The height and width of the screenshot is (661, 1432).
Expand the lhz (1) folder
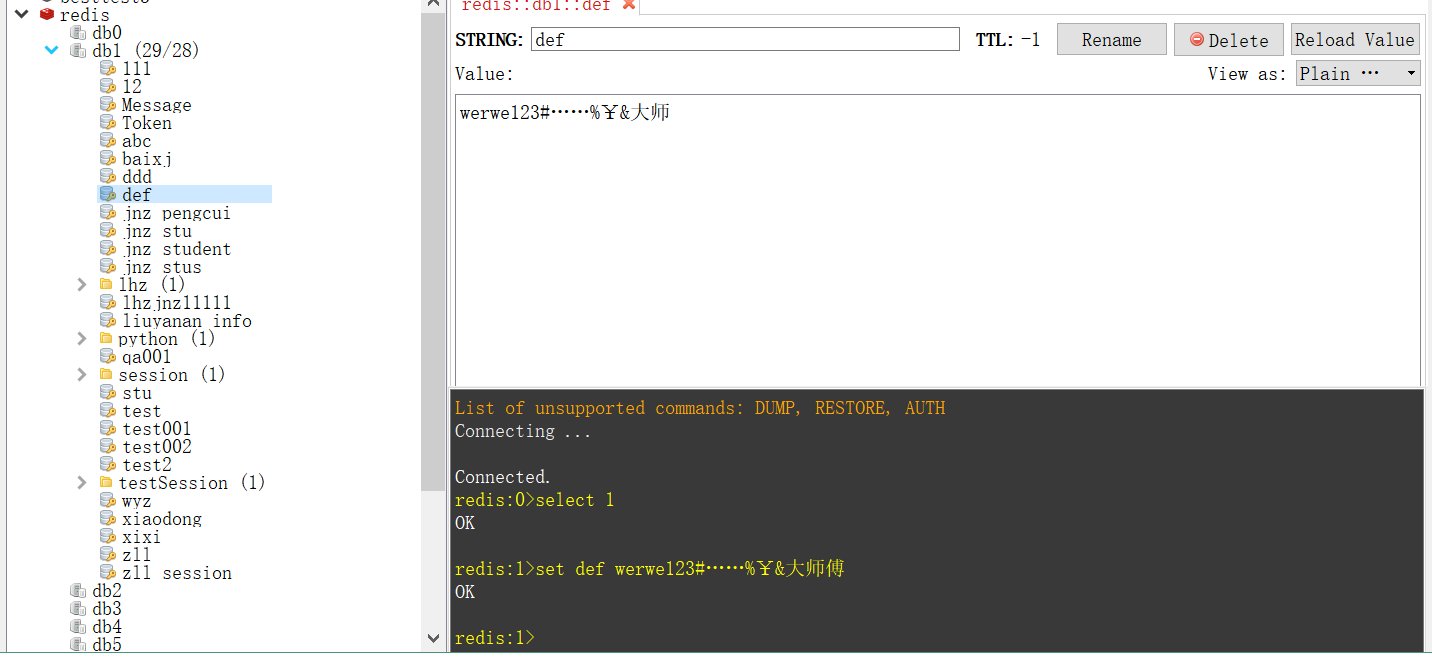[82, 285]
